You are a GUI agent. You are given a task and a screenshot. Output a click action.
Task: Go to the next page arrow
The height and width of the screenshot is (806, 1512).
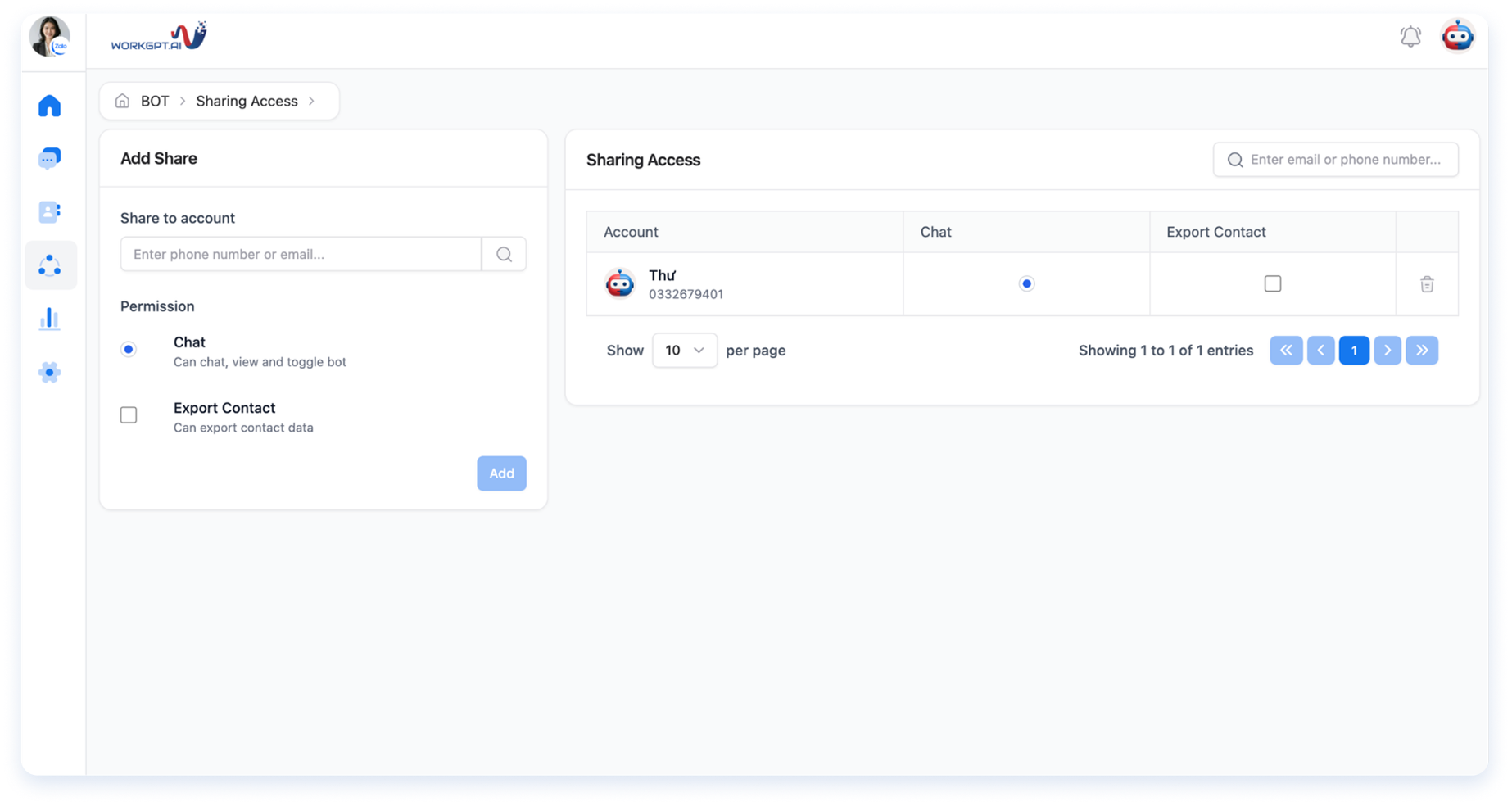click(1388, 351)
